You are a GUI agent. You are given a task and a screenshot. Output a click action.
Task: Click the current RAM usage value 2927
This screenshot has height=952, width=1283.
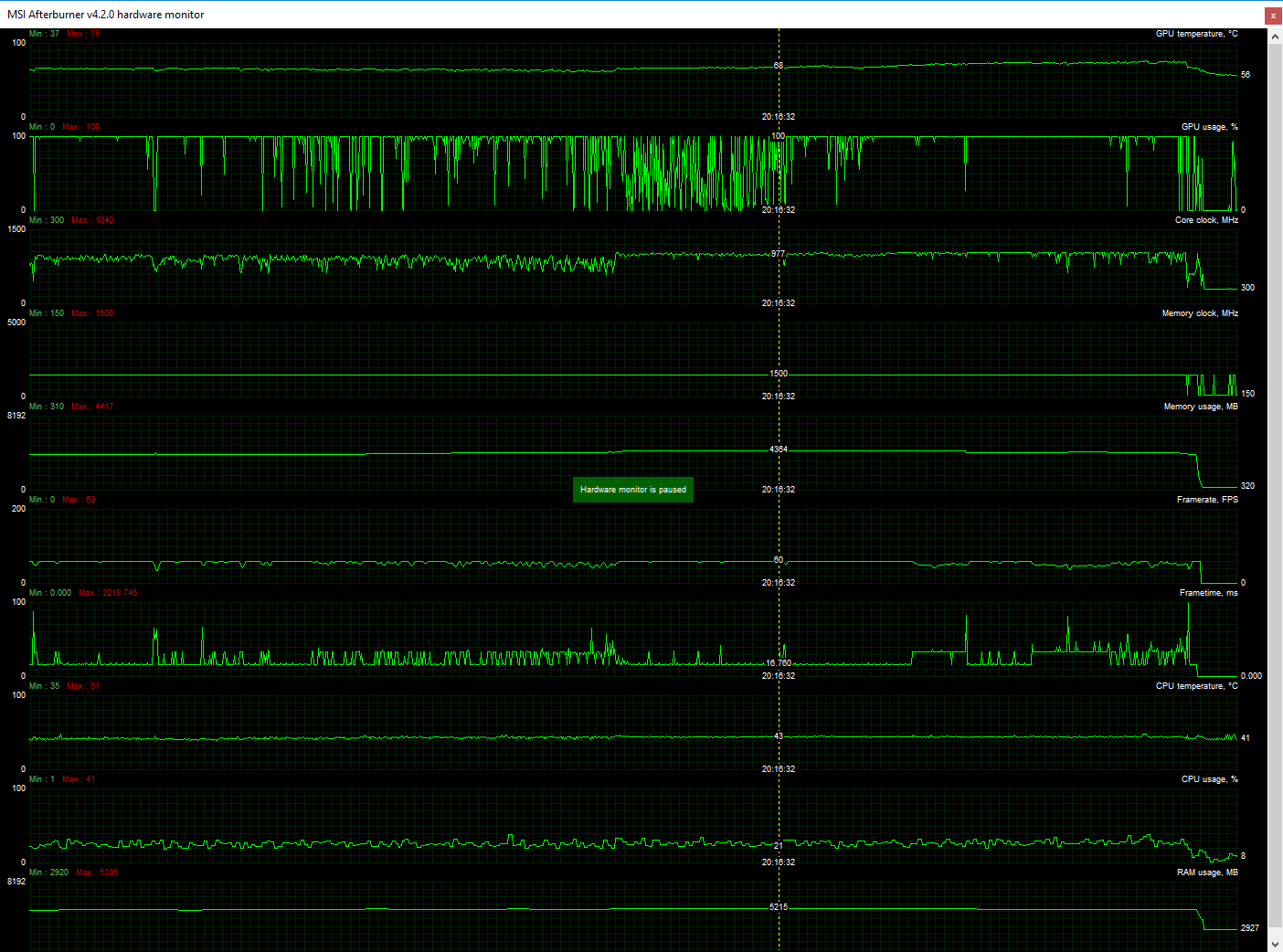pos(1249,928)
